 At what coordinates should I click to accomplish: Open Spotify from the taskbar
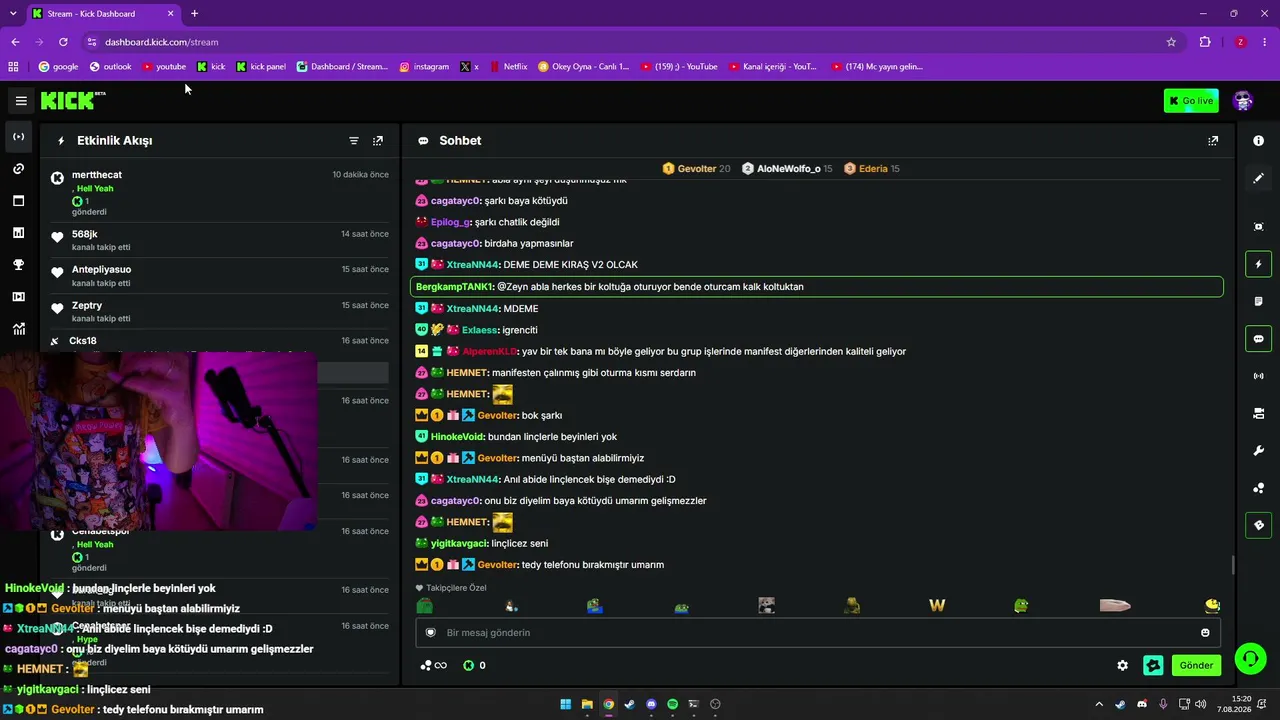pos(672,704)
